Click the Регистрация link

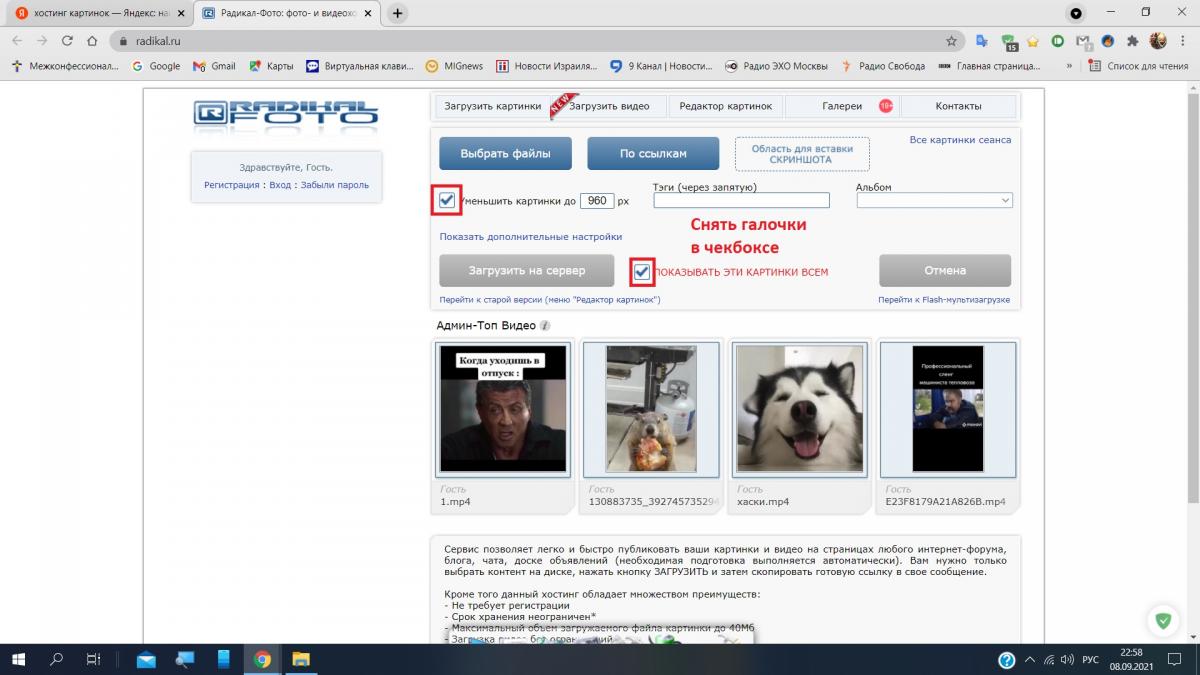(232, 185)
